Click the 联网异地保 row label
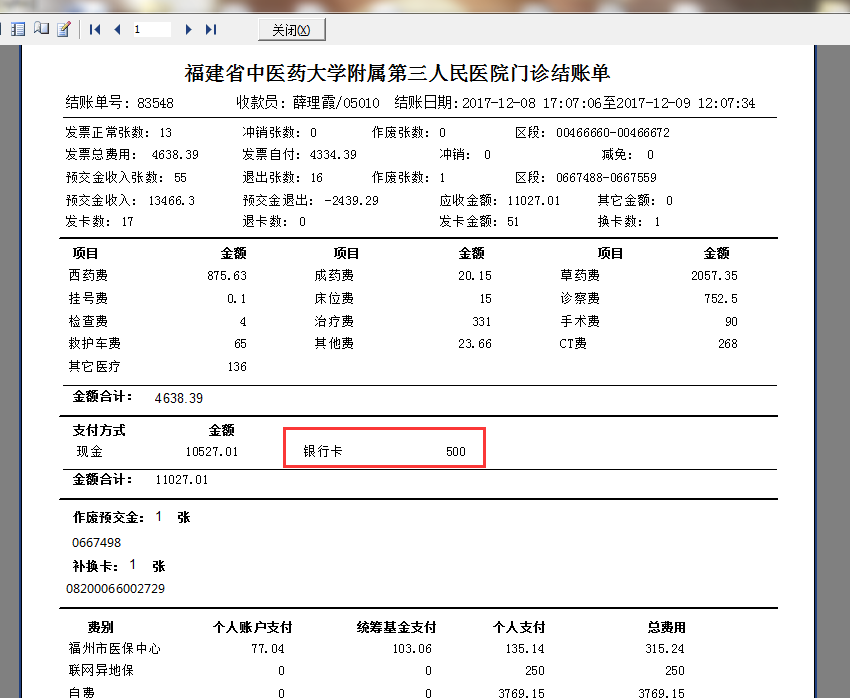 [x=101, y=671]
